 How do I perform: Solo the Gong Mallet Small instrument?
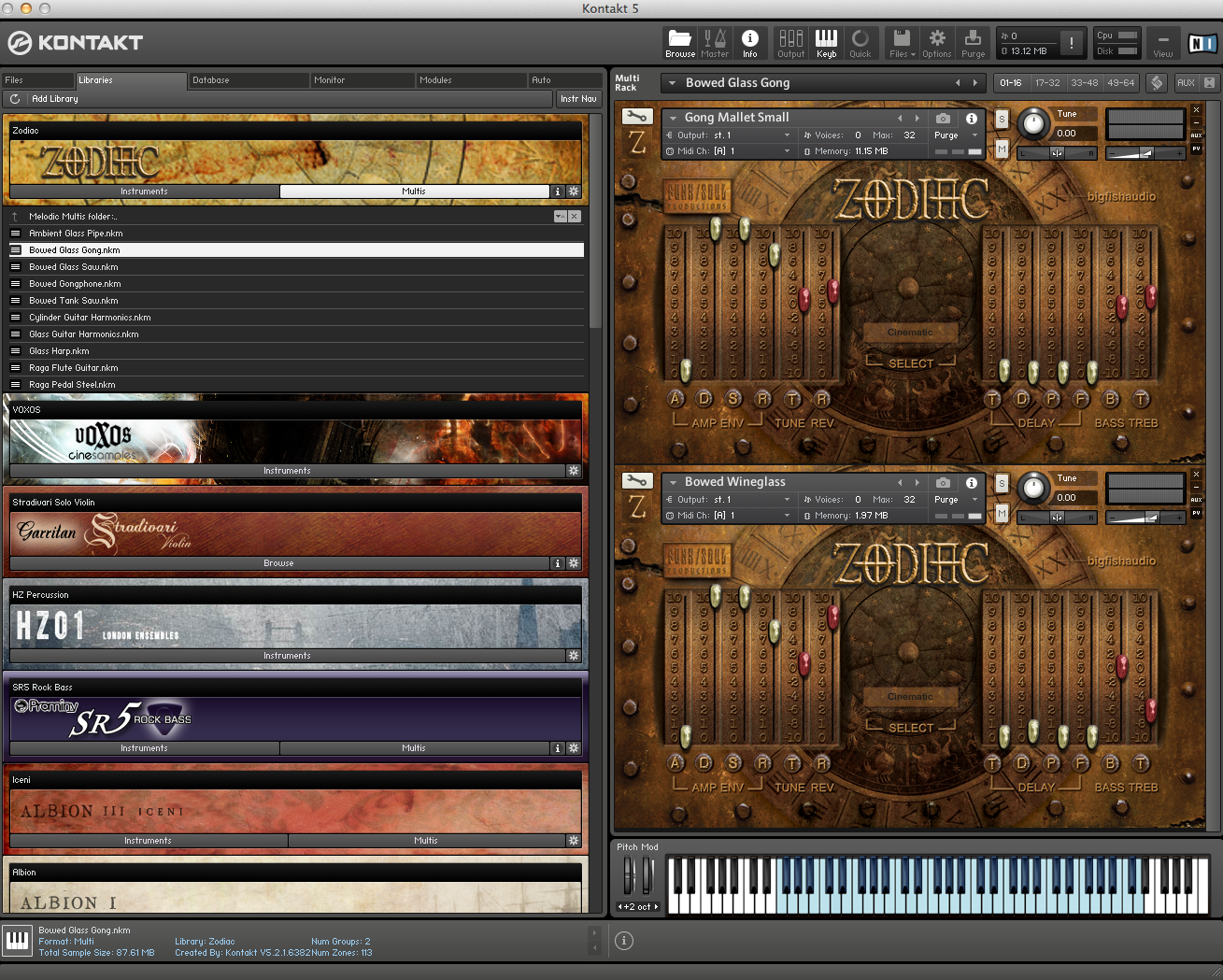coord(1002,120)
